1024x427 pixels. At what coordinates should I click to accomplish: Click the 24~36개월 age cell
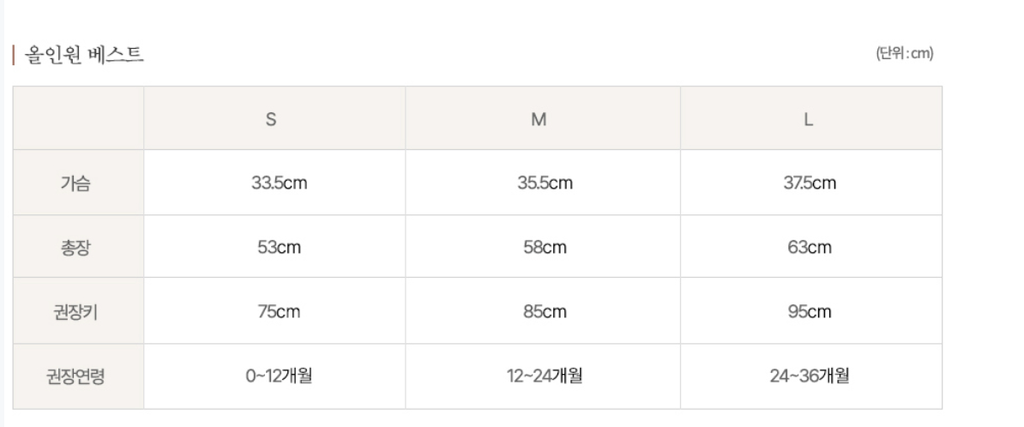coord(809,376)
